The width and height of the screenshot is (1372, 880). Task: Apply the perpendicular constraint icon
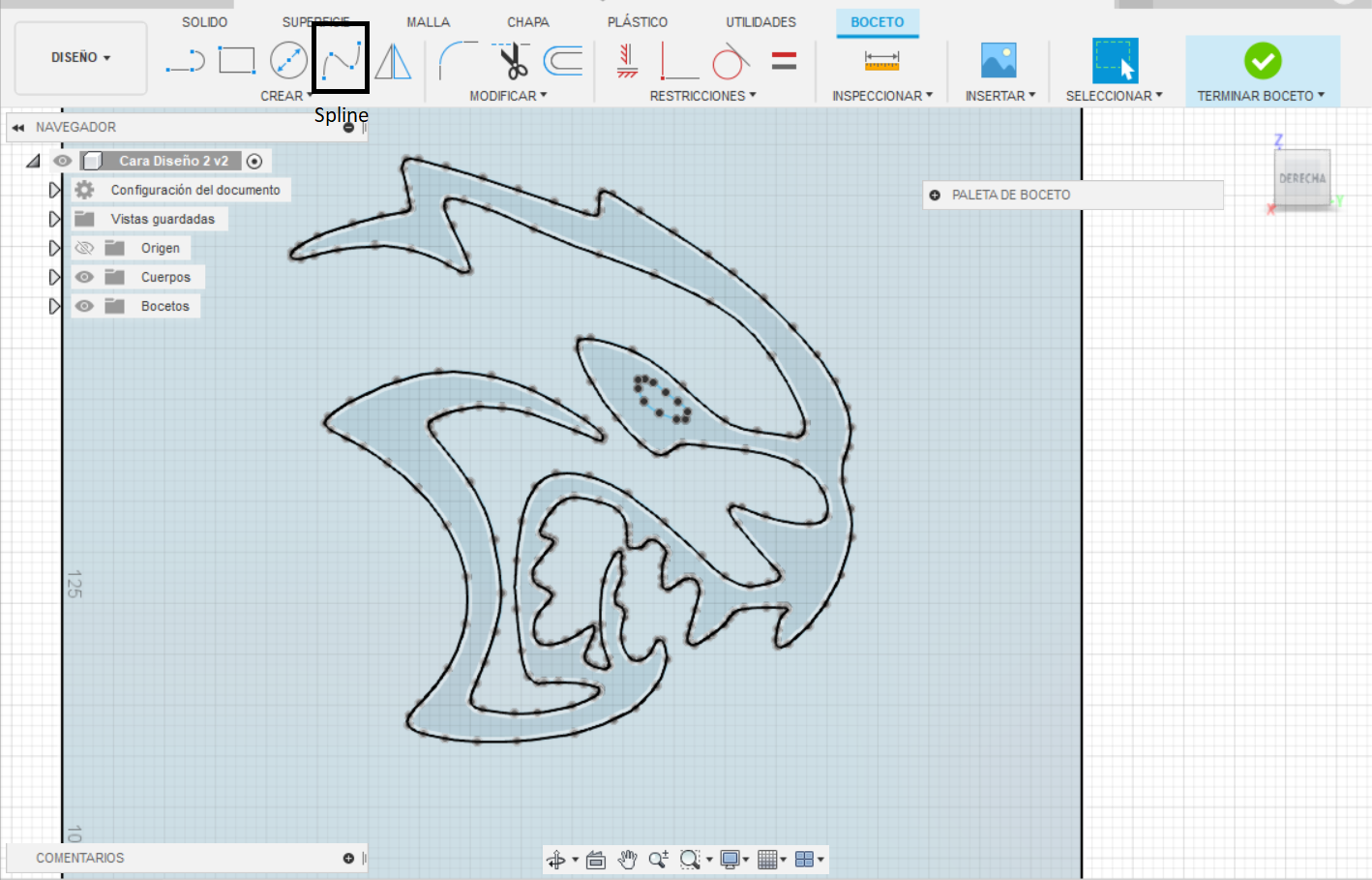click(679, 61)
